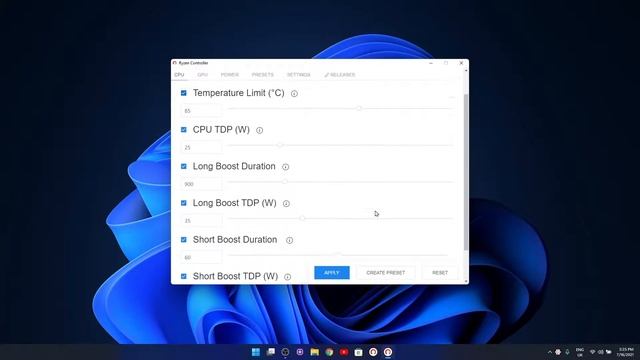This screenshot has height=360, width=640.
Task: Open the SETTINGS tab
Action: point(298,75)
